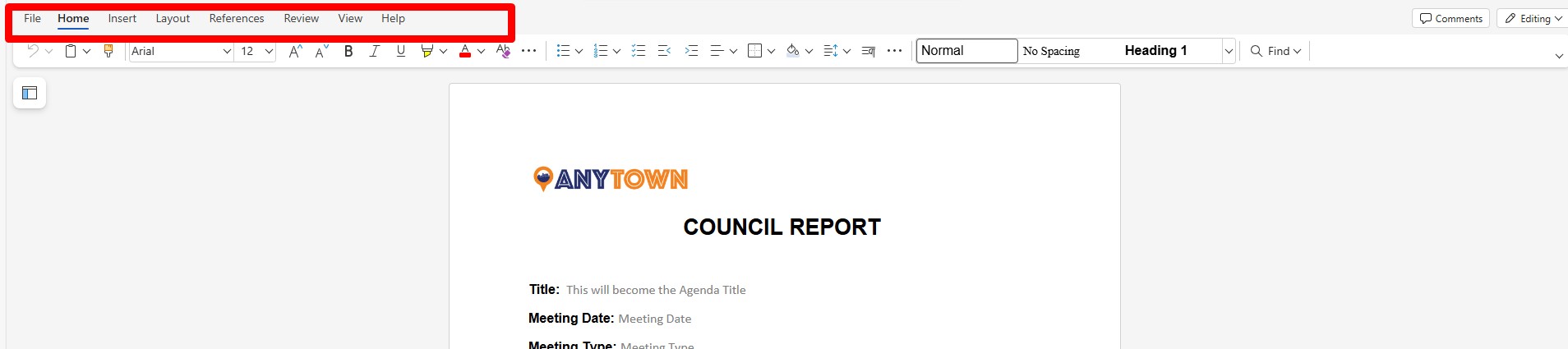The height and width of the screenshot is (349, 1568).
Task: Toggle Italic formatting
Action: pyautogui.click(x=375, y=51)
